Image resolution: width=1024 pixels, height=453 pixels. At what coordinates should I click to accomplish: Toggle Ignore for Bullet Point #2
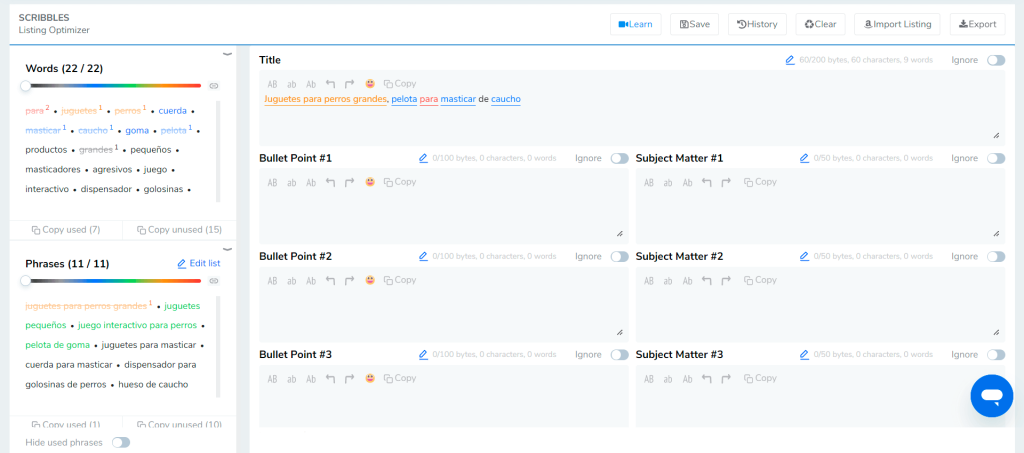point(619,257)
